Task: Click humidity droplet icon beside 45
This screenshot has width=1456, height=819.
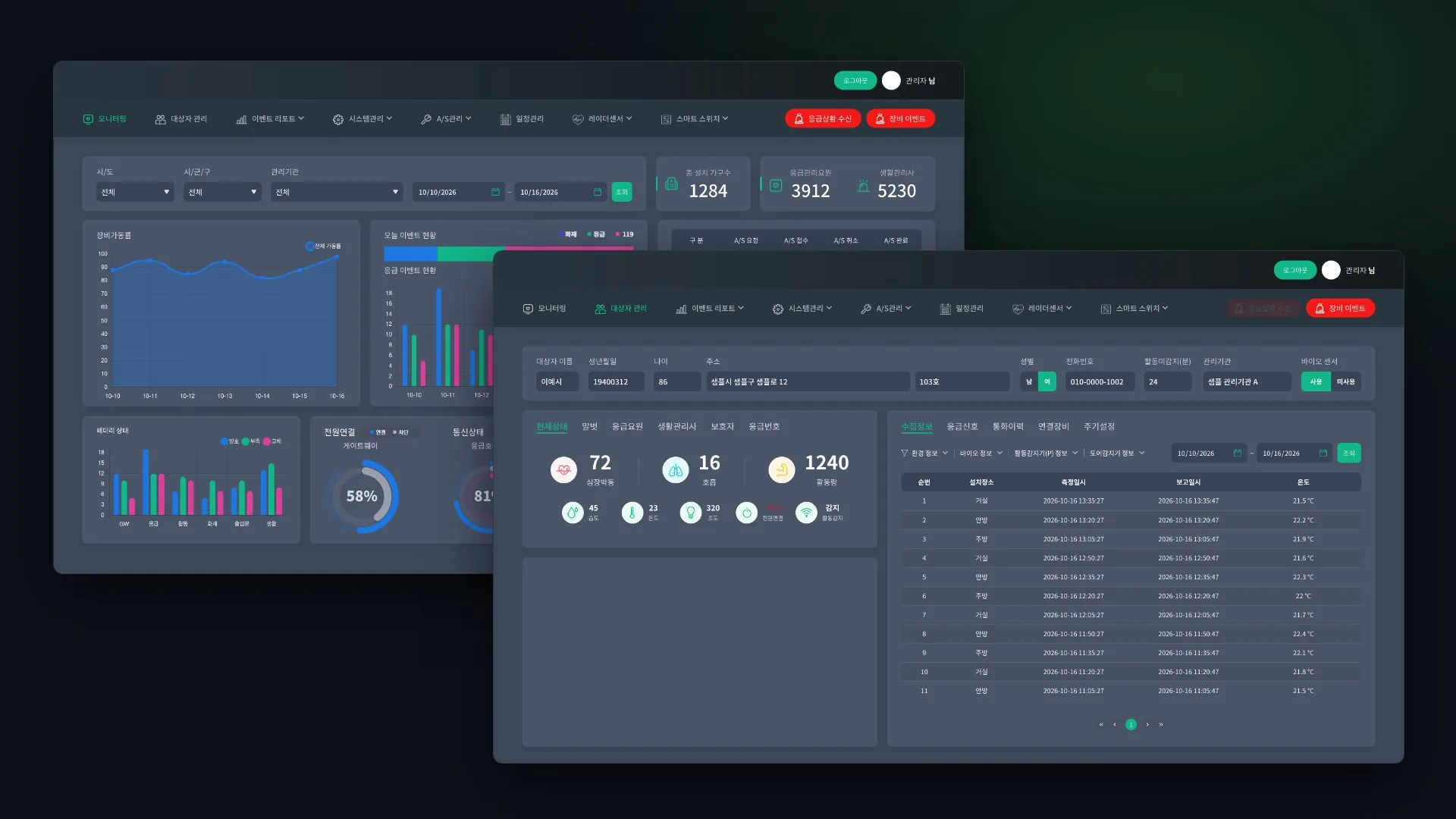Action: (573, 513)
